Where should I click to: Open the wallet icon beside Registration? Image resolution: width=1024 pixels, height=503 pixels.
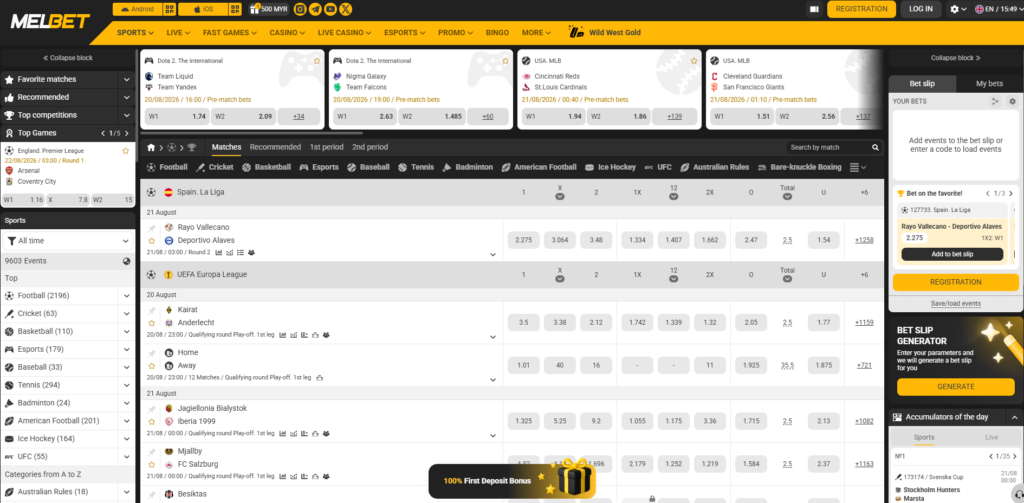click(x=814, y=9)
